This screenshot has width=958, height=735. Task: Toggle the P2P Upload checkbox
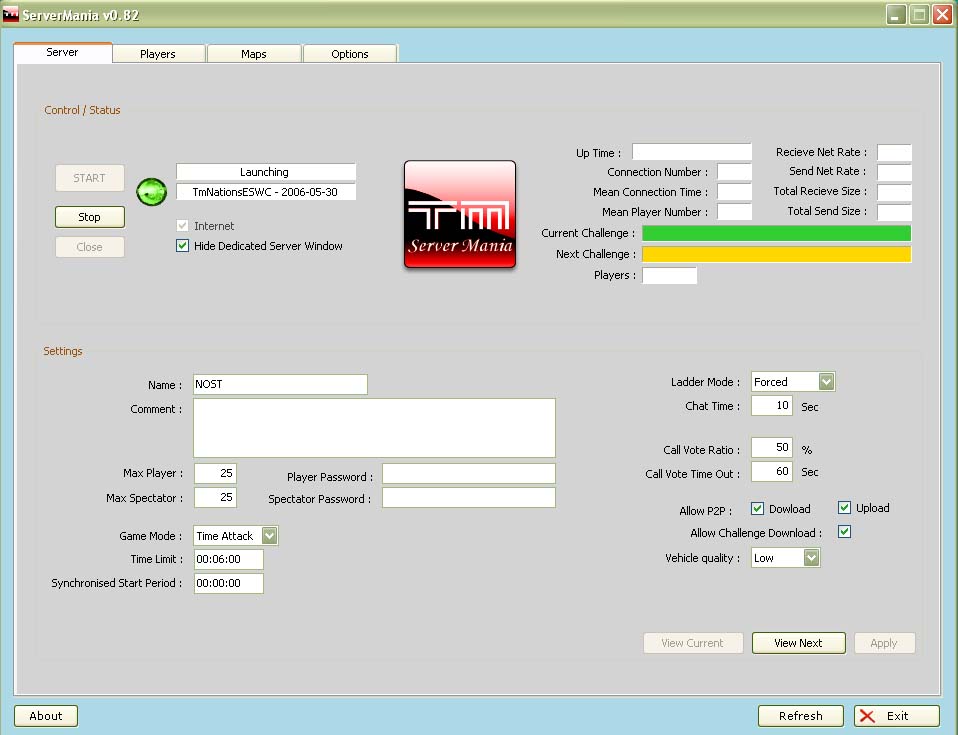click(x=844, y=507)
